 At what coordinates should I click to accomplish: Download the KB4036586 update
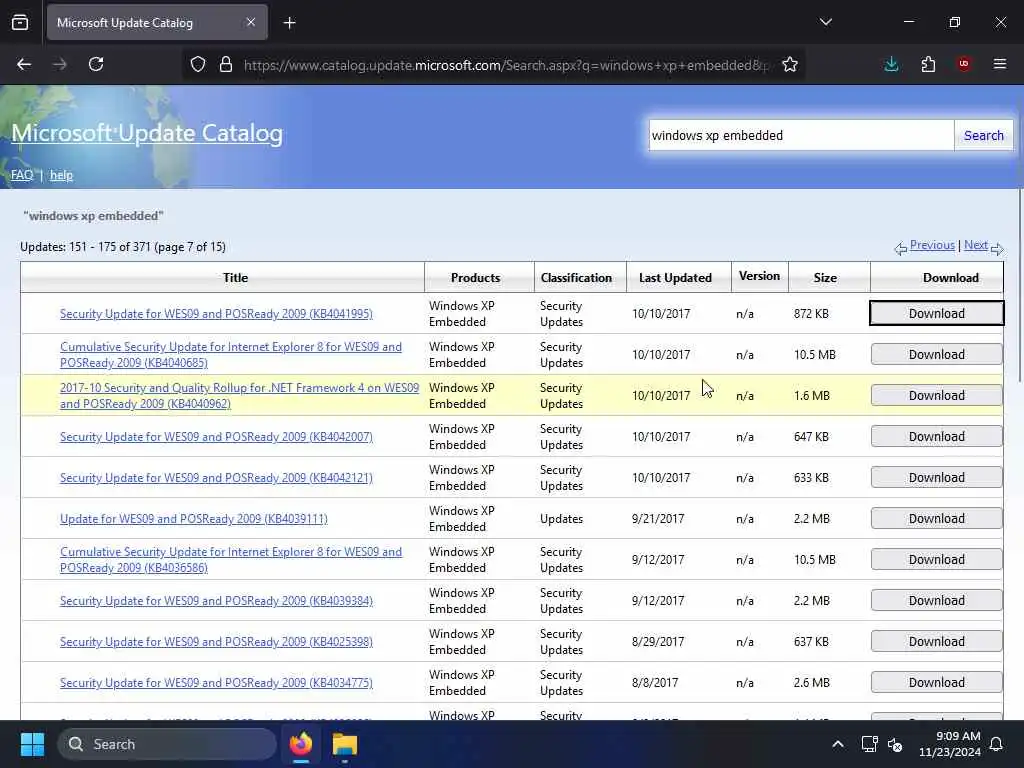pos(936,560)
